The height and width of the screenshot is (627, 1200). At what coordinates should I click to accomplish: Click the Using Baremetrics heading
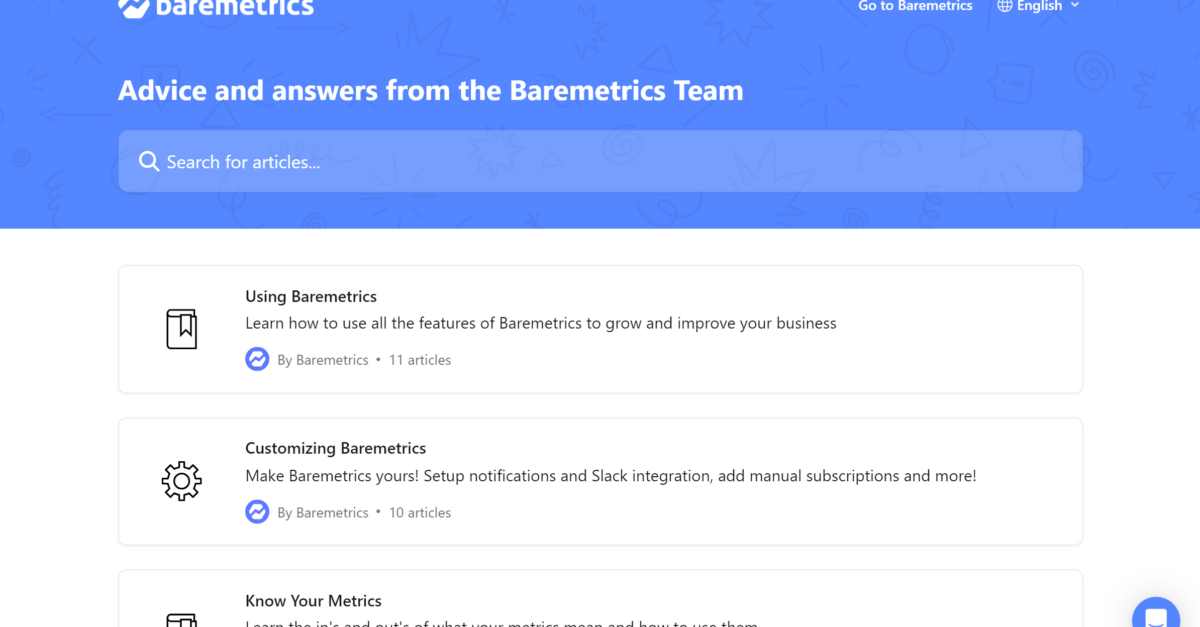tap(310, 296)
